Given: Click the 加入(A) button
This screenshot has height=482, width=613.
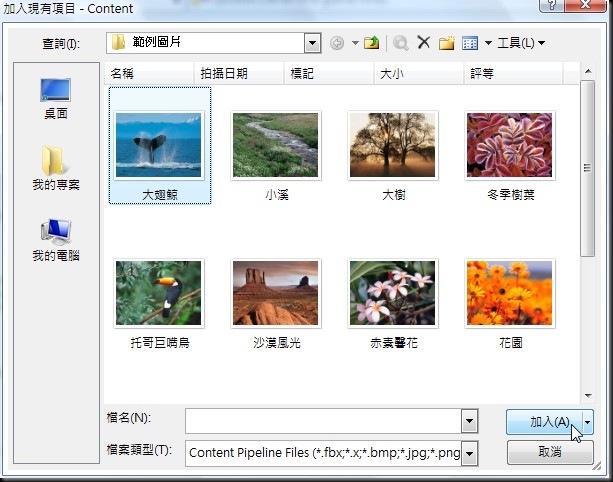Looking at the screenshot, I should tap(545, 422).
